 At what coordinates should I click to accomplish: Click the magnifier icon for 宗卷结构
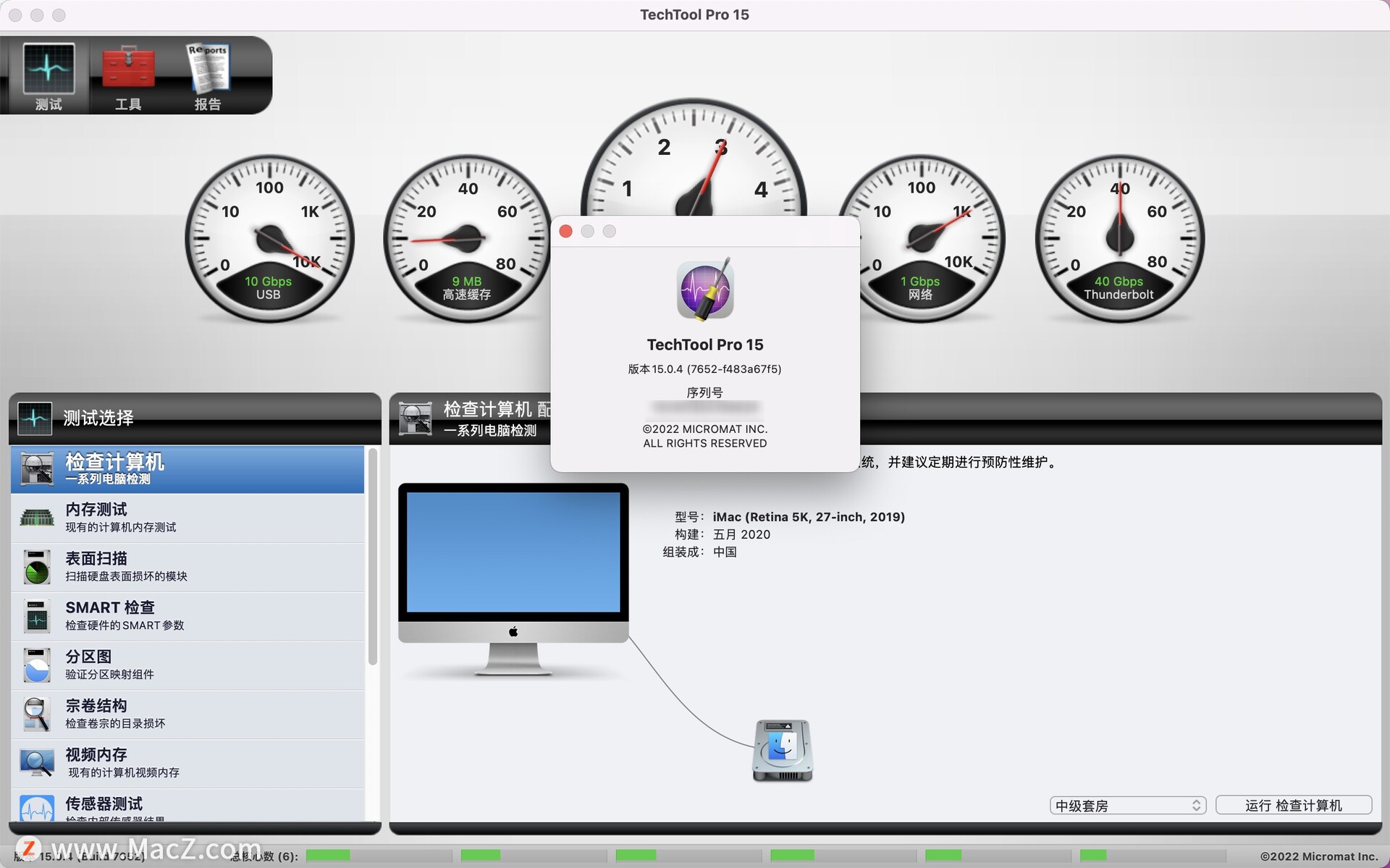point(37,715)
